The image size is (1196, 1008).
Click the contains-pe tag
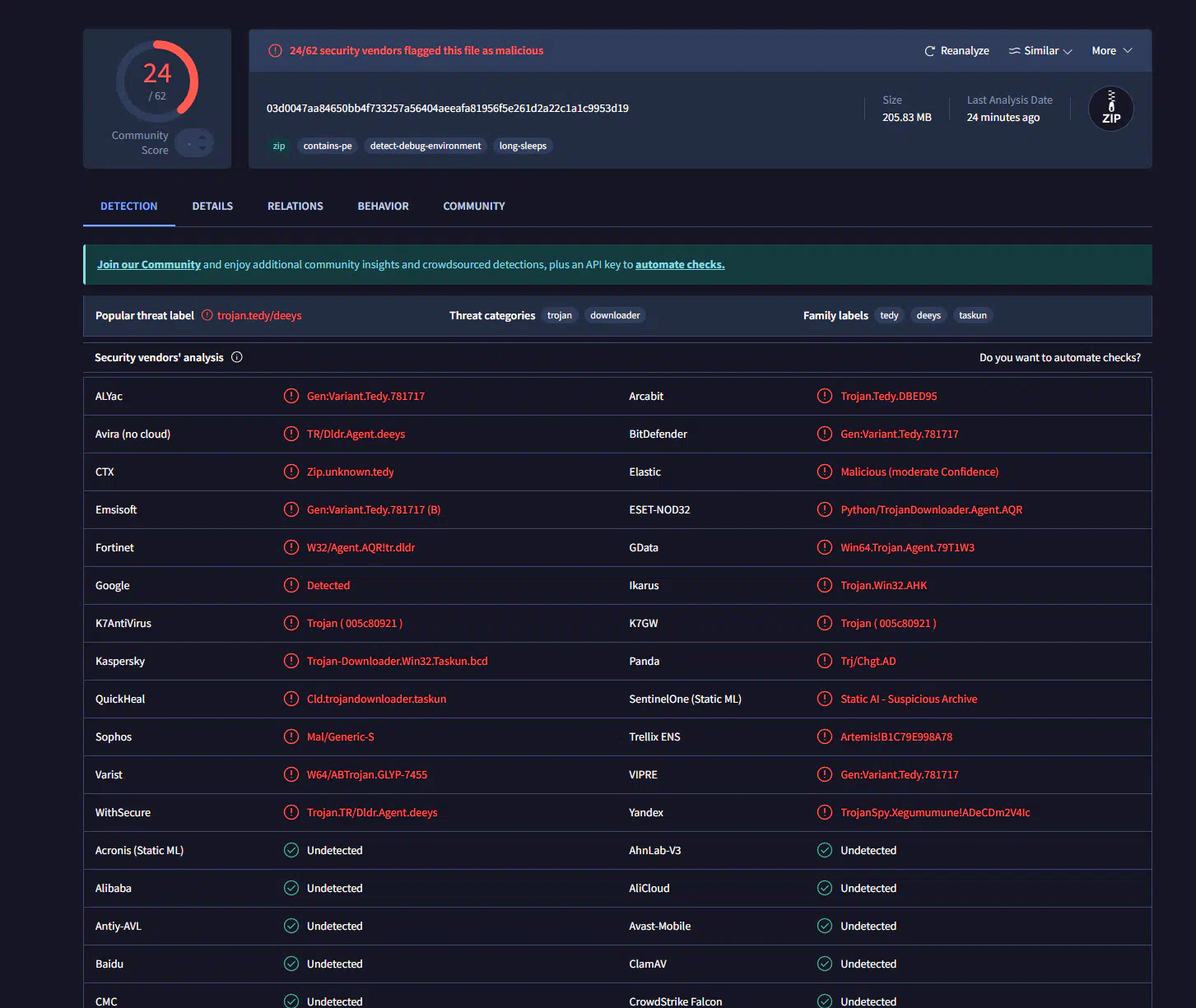(328, 146)
